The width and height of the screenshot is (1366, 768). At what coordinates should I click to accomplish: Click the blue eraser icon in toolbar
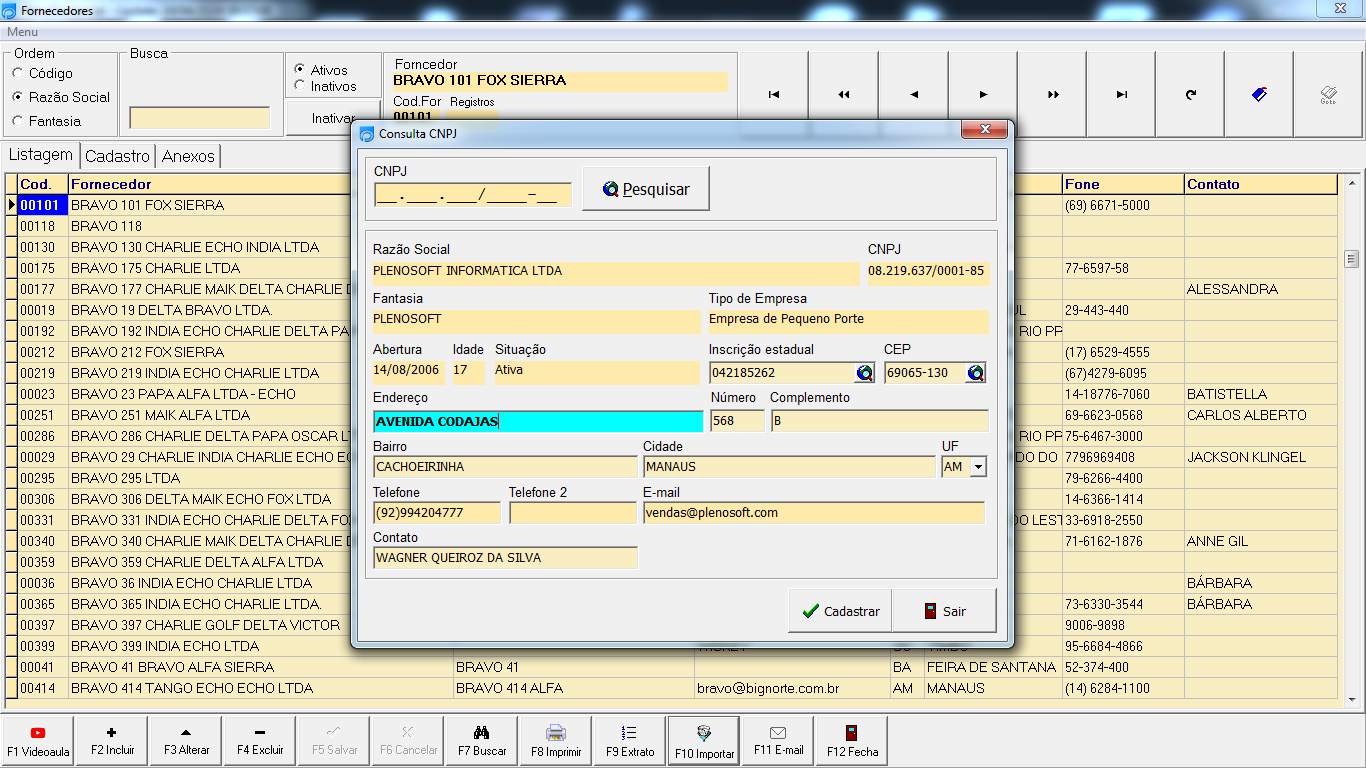pyautogui.click(x=1259, y=94)
